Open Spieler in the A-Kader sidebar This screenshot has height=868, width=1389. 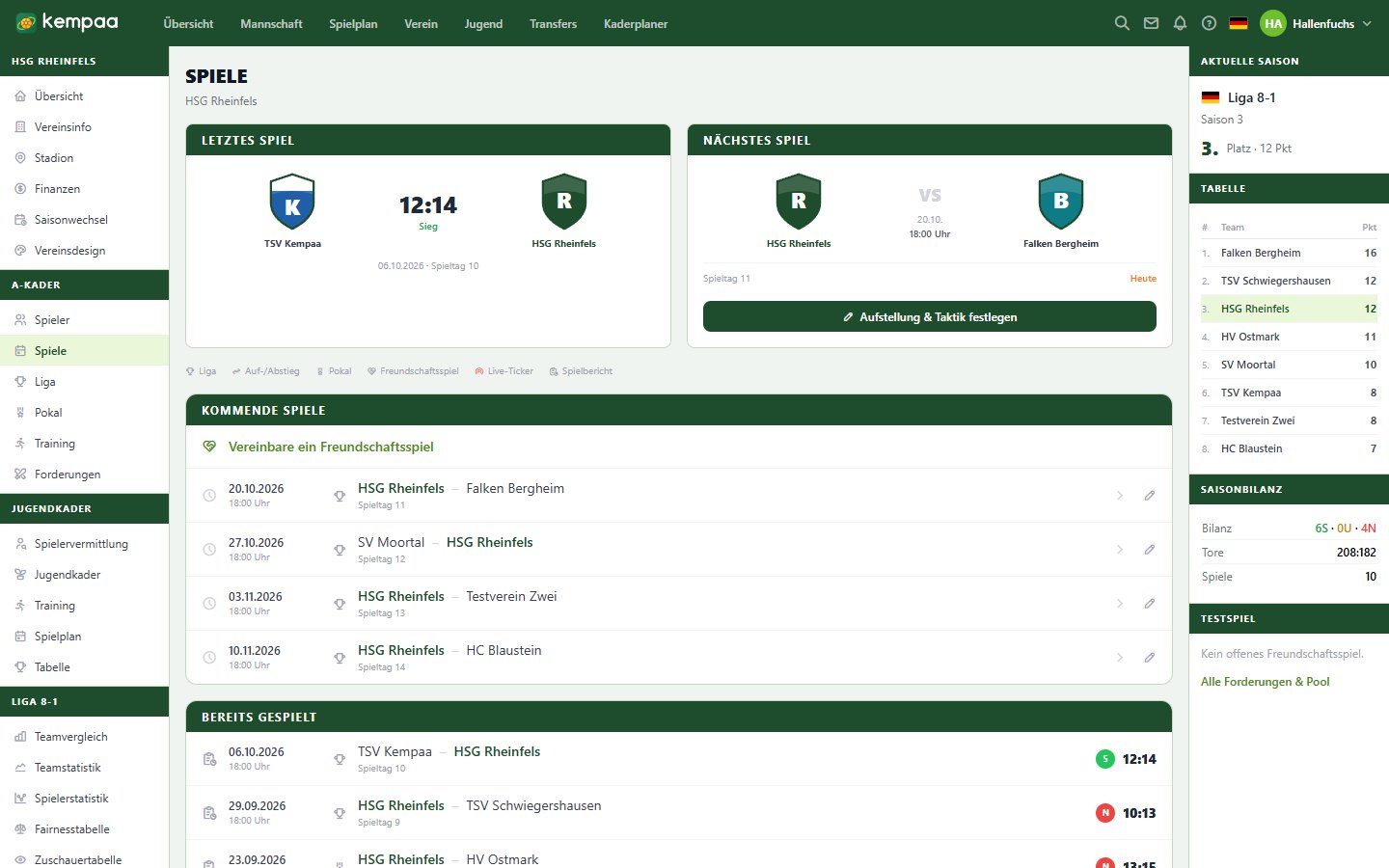tap(84, 320)
